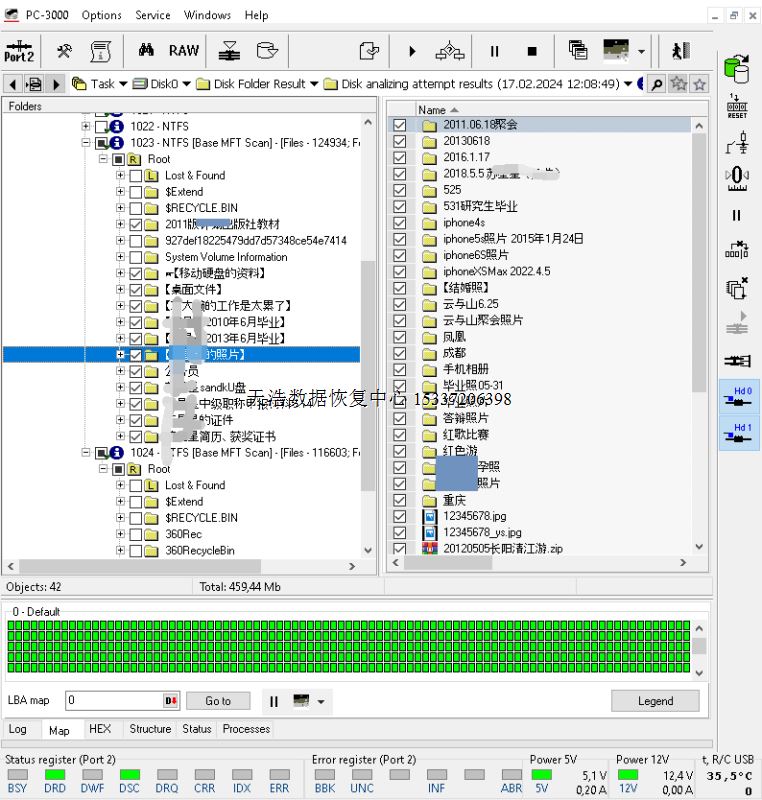This screenshot has height=800, width=762.
Task: Open the Service menu
Action: pyautogui.click(x=153, y=15)
